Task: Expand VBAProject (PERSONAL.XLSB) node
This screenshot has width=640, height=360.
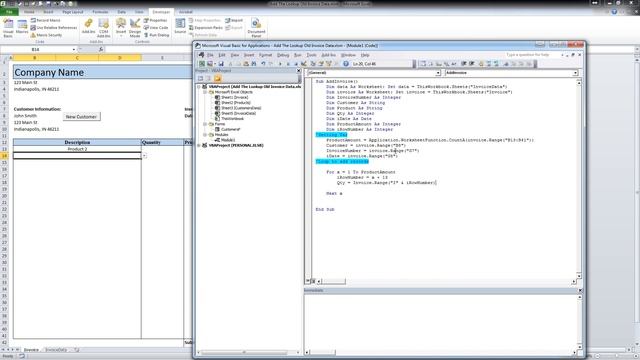Action: coord(199,145)
